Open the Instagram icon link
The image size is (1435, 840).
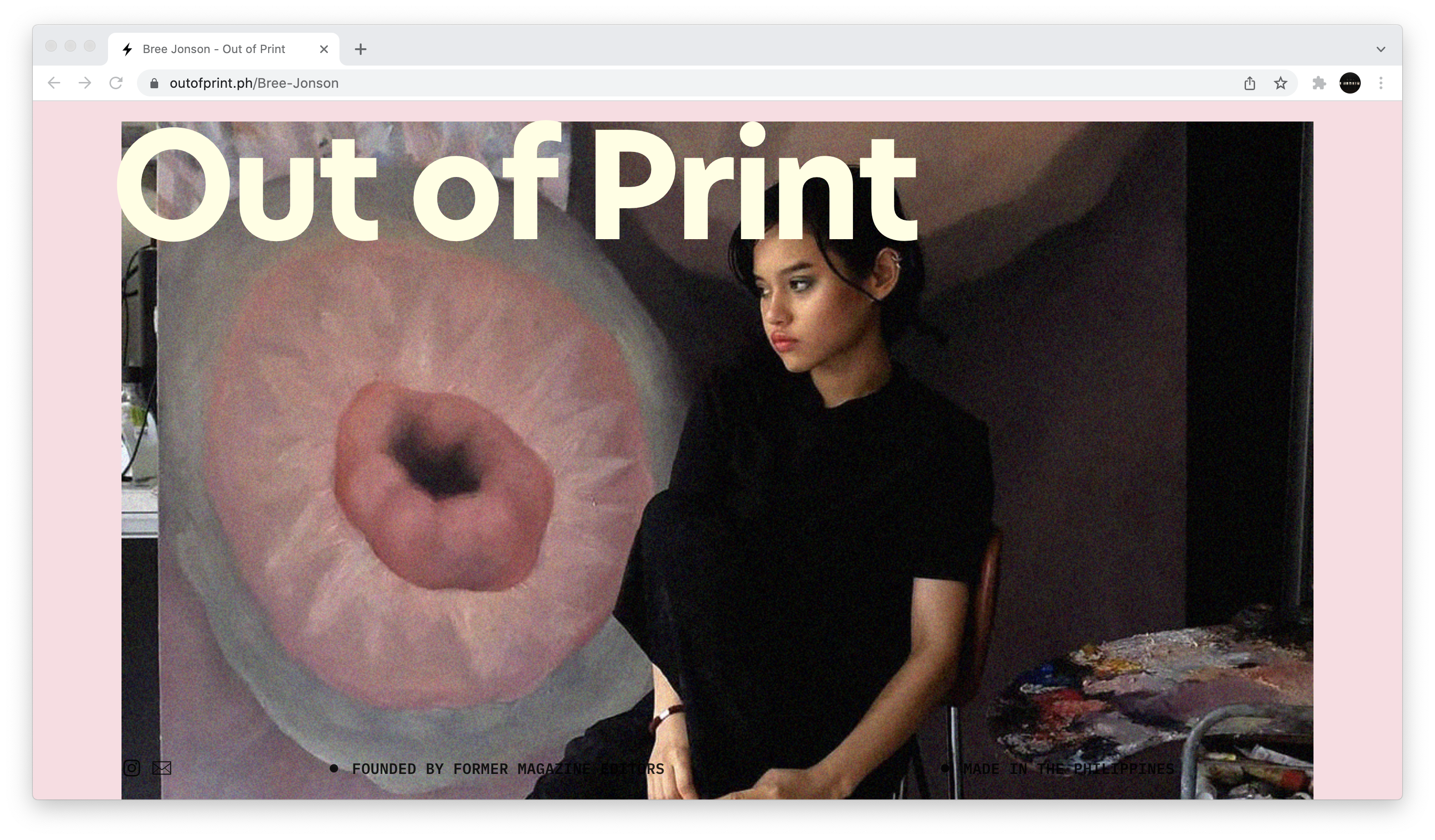pos(132,768)
